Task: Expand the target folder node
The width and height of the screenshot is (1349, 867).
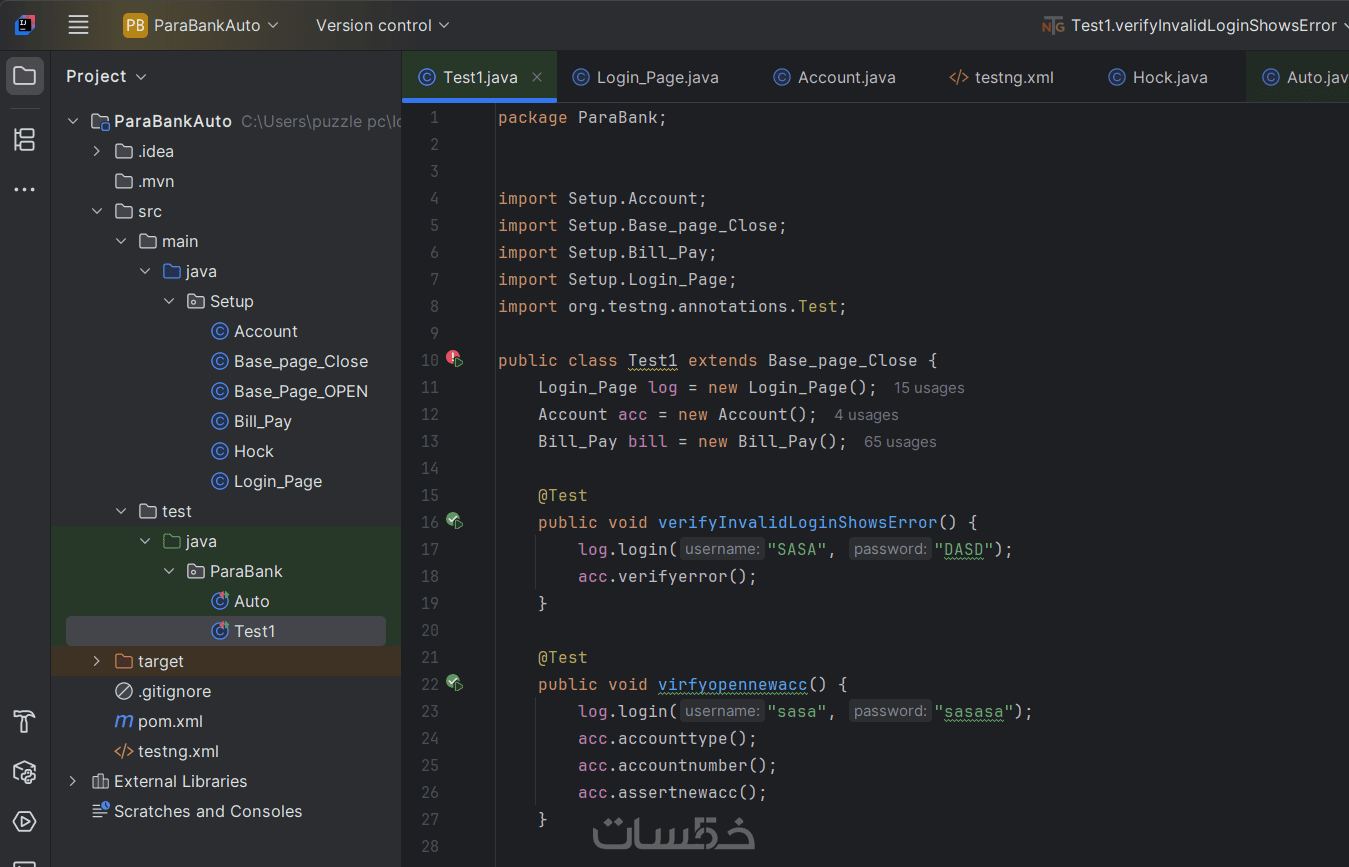Action: pyautogui.click(x=96, y=661)
